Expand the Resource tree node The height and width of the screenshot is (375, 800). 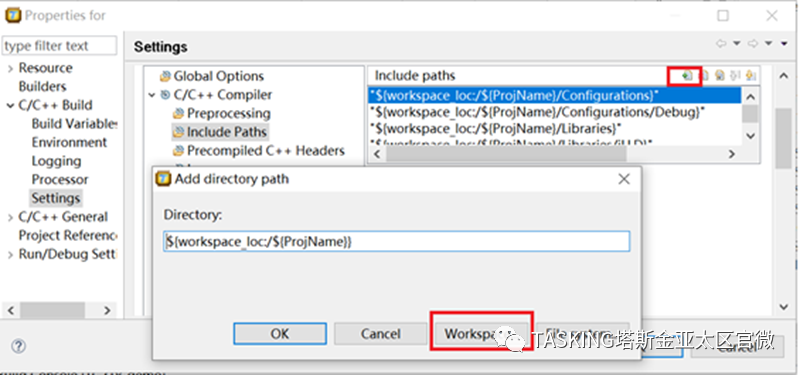point(10,68)
